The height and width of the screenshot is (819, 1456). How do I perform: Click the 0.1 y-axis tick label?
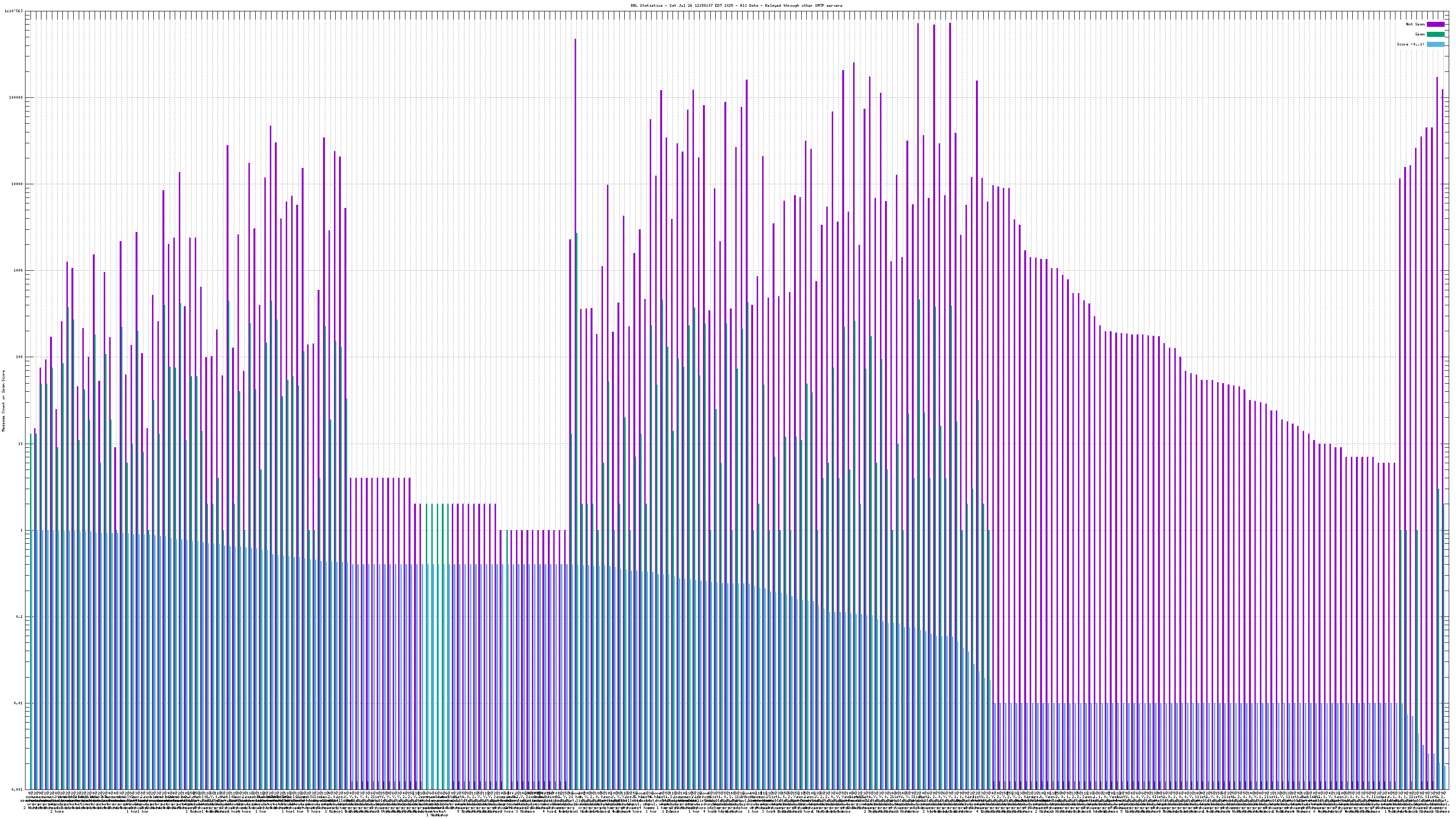[19, 617]
